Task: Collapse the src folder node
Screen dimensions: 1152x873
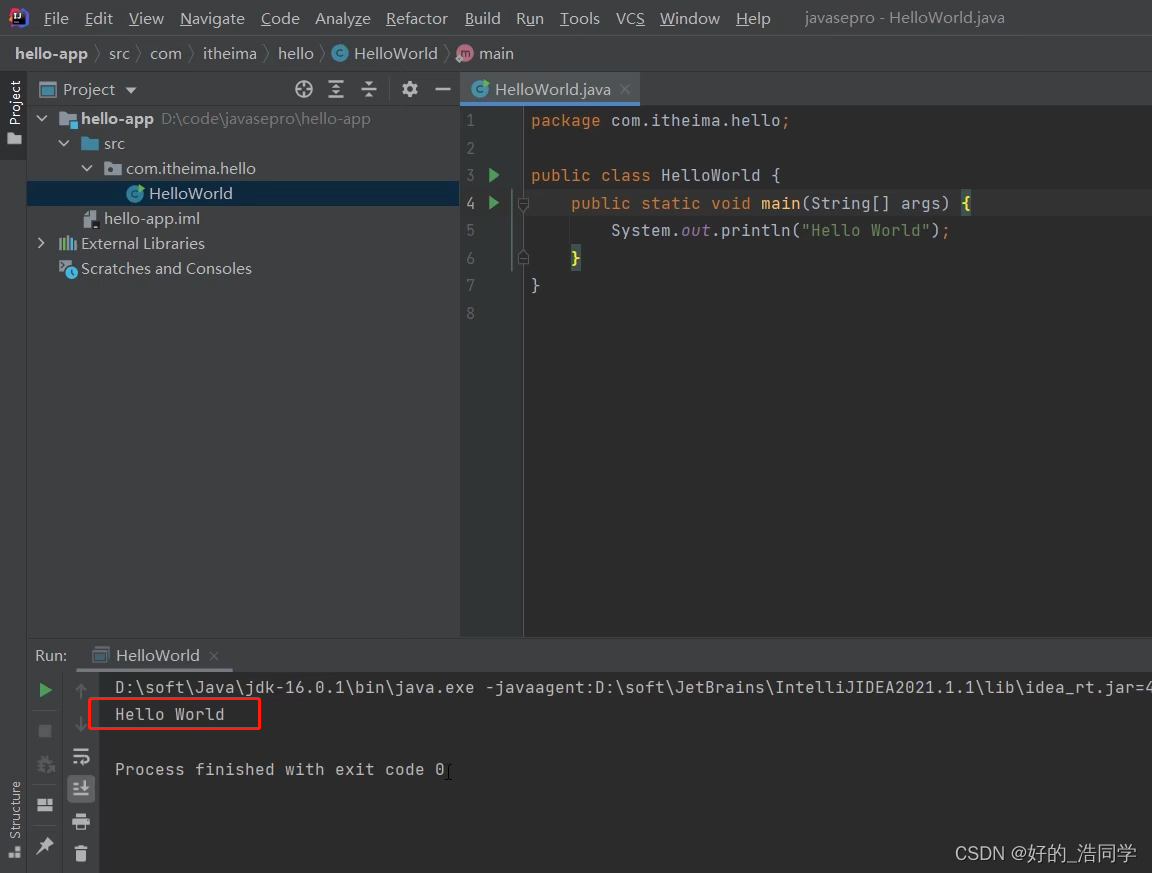Action: [64, 143]
